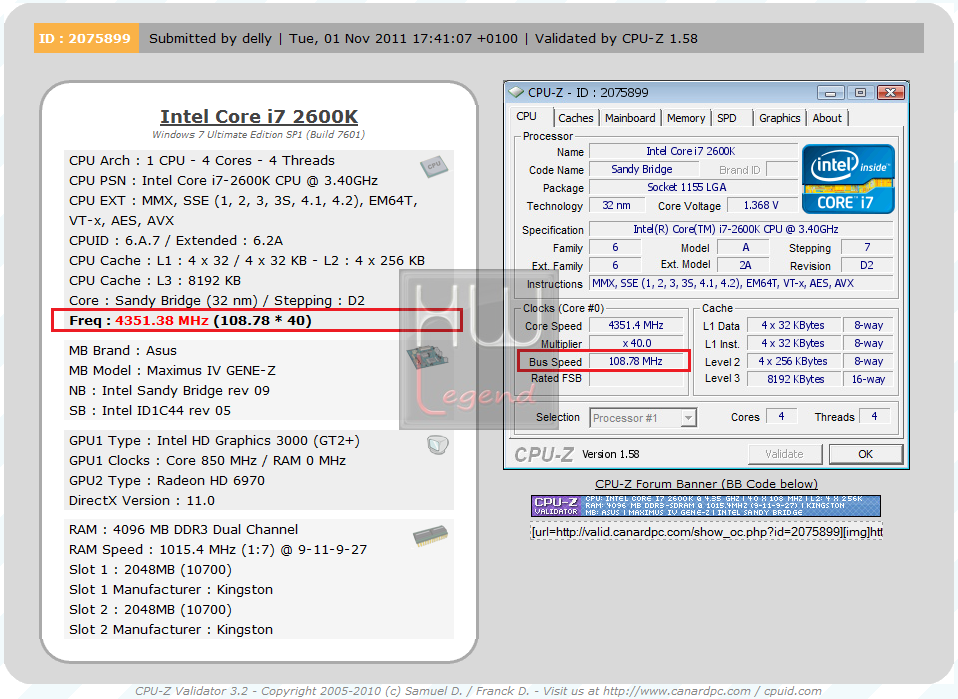Click the Revision value D2
Image resolution: width=958 pixels, height=699 pixels.
(x=866, y=265)
